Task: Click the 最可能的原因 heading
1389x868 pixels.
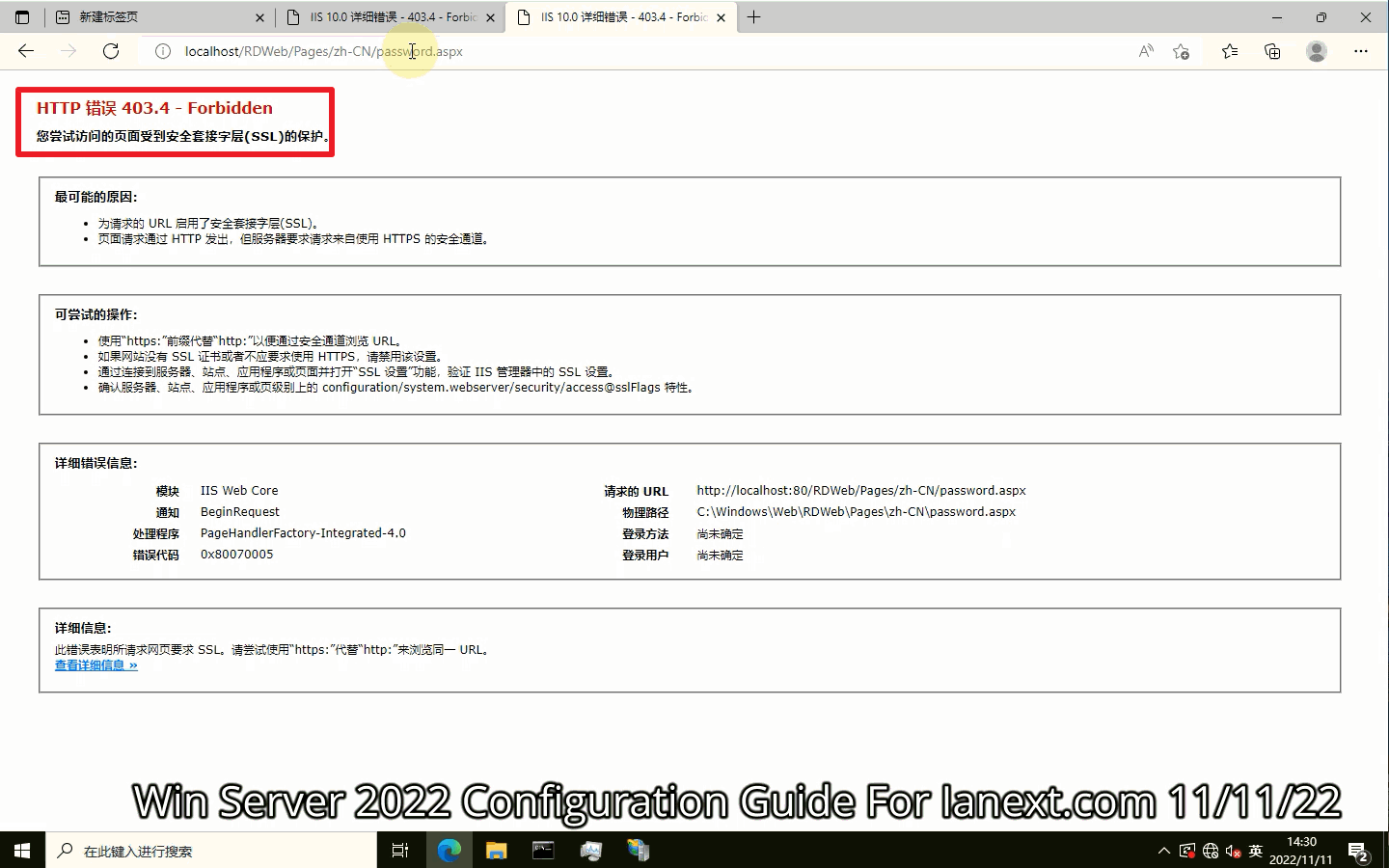Action: click(95, 197)
